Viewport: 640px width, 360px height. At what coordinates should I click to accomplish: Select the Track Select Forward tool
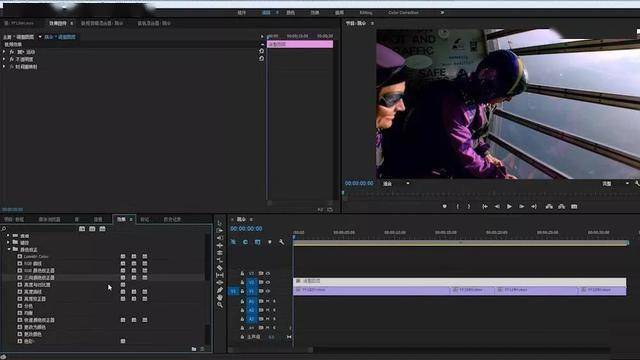point(220,231)
